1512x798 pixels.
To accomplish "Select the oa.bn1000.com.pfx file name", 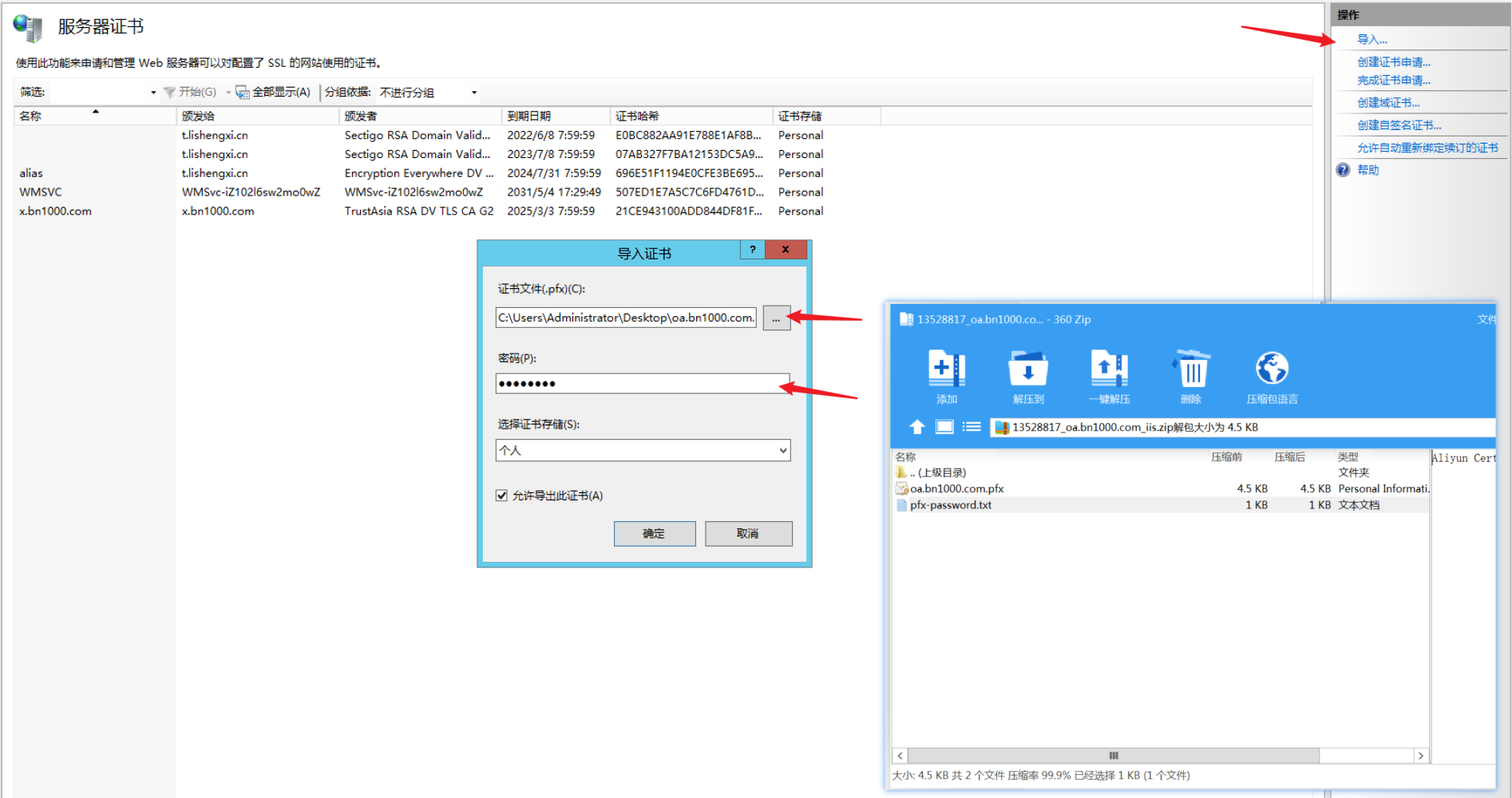I will tap(956, 488).
